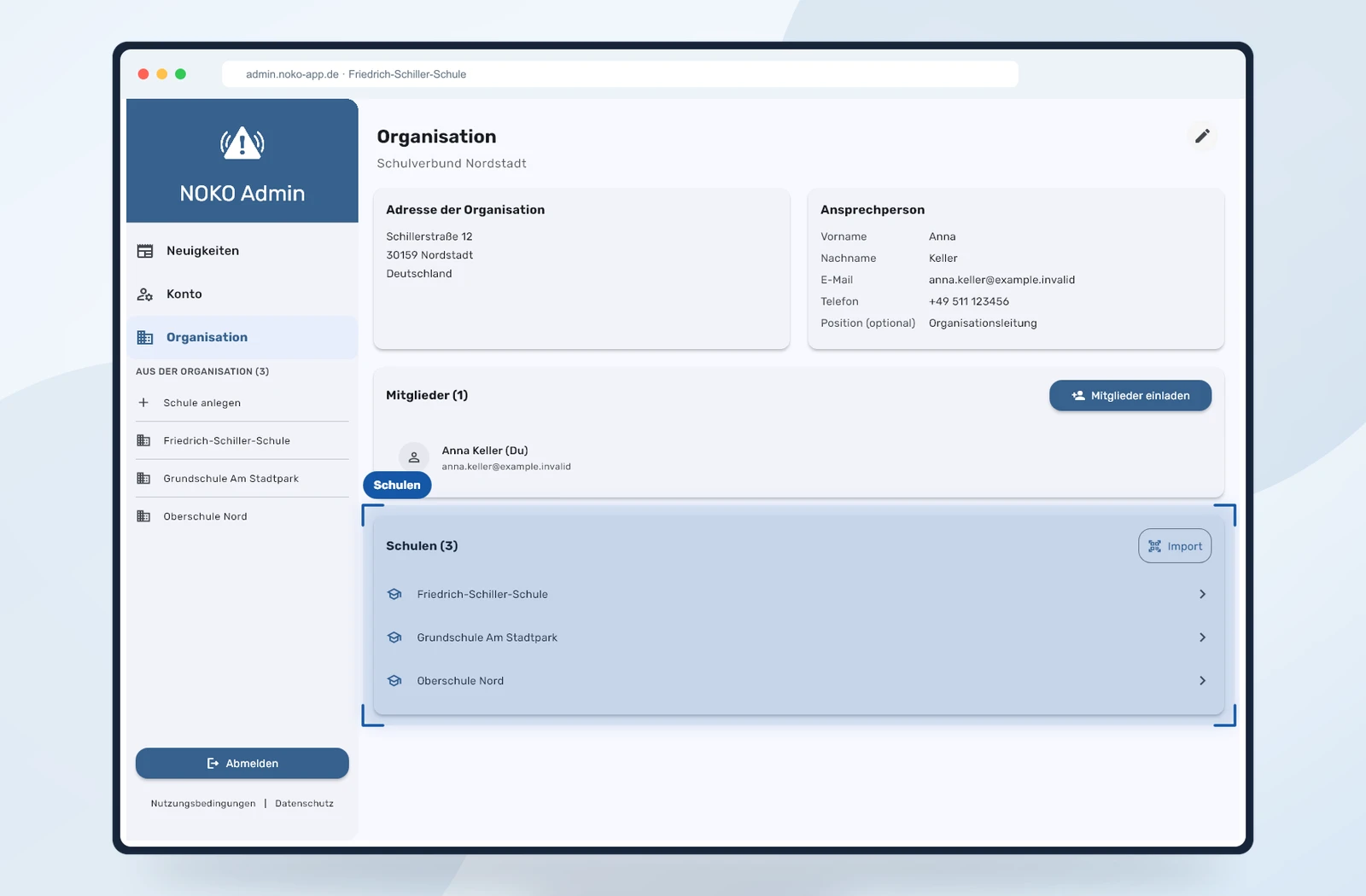
Task: Choose Schule anlegen in the sidebar
Action: point(242,403)
